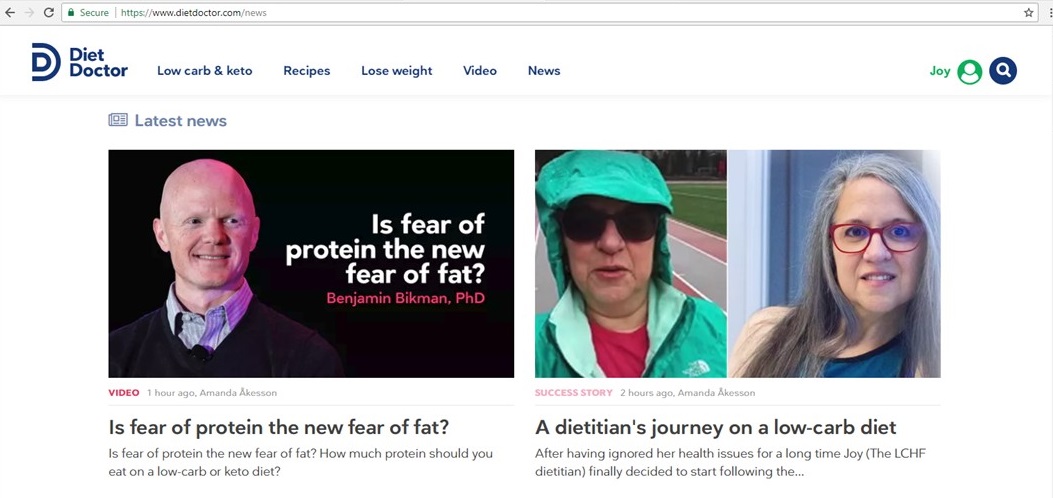Open the Joy user profile avatar
The width and height of the screenshot is (1053, 498).
(970, 71)
